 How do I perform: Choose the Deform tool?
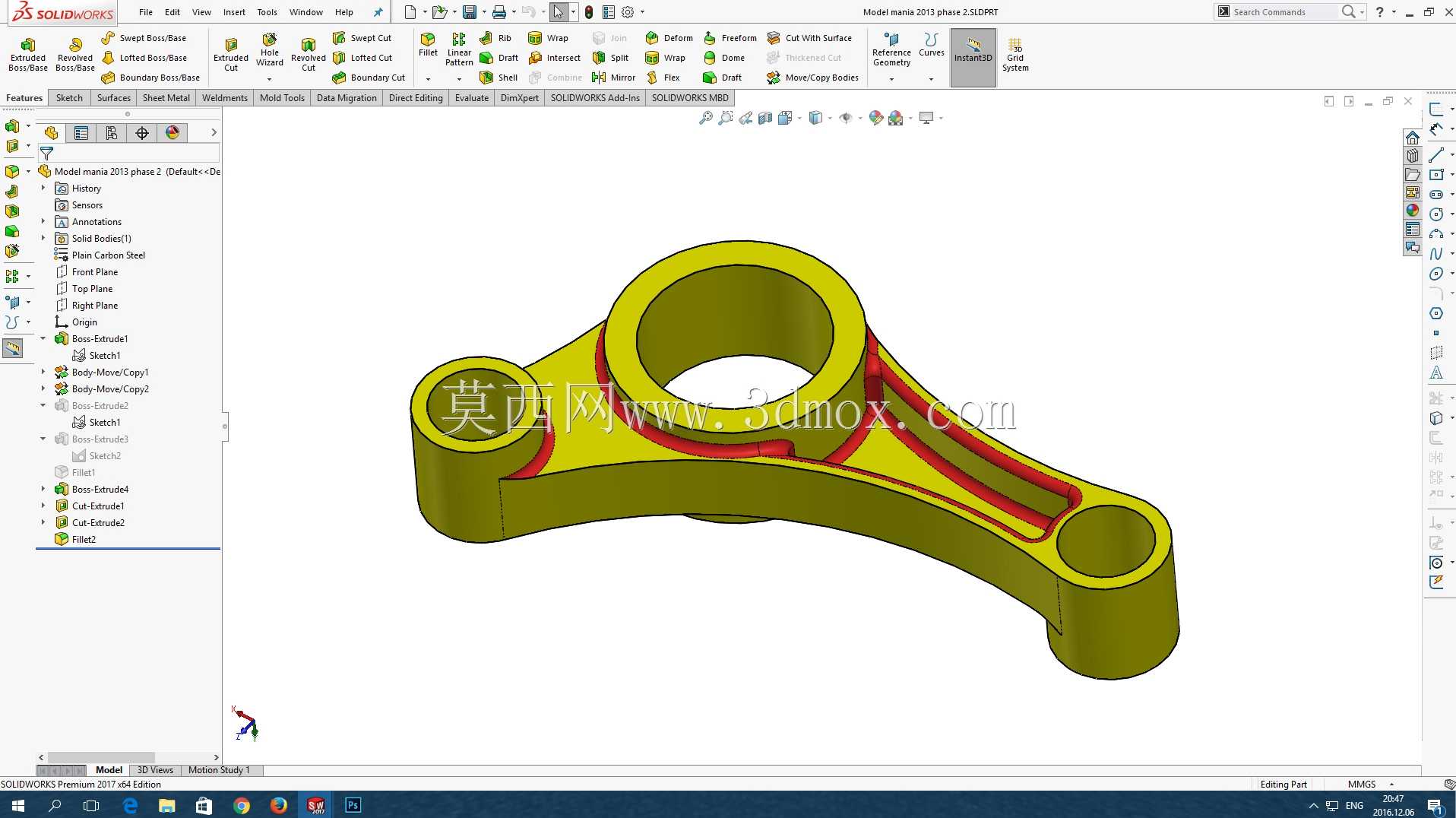pyautogui.click(x=669, y=38)
